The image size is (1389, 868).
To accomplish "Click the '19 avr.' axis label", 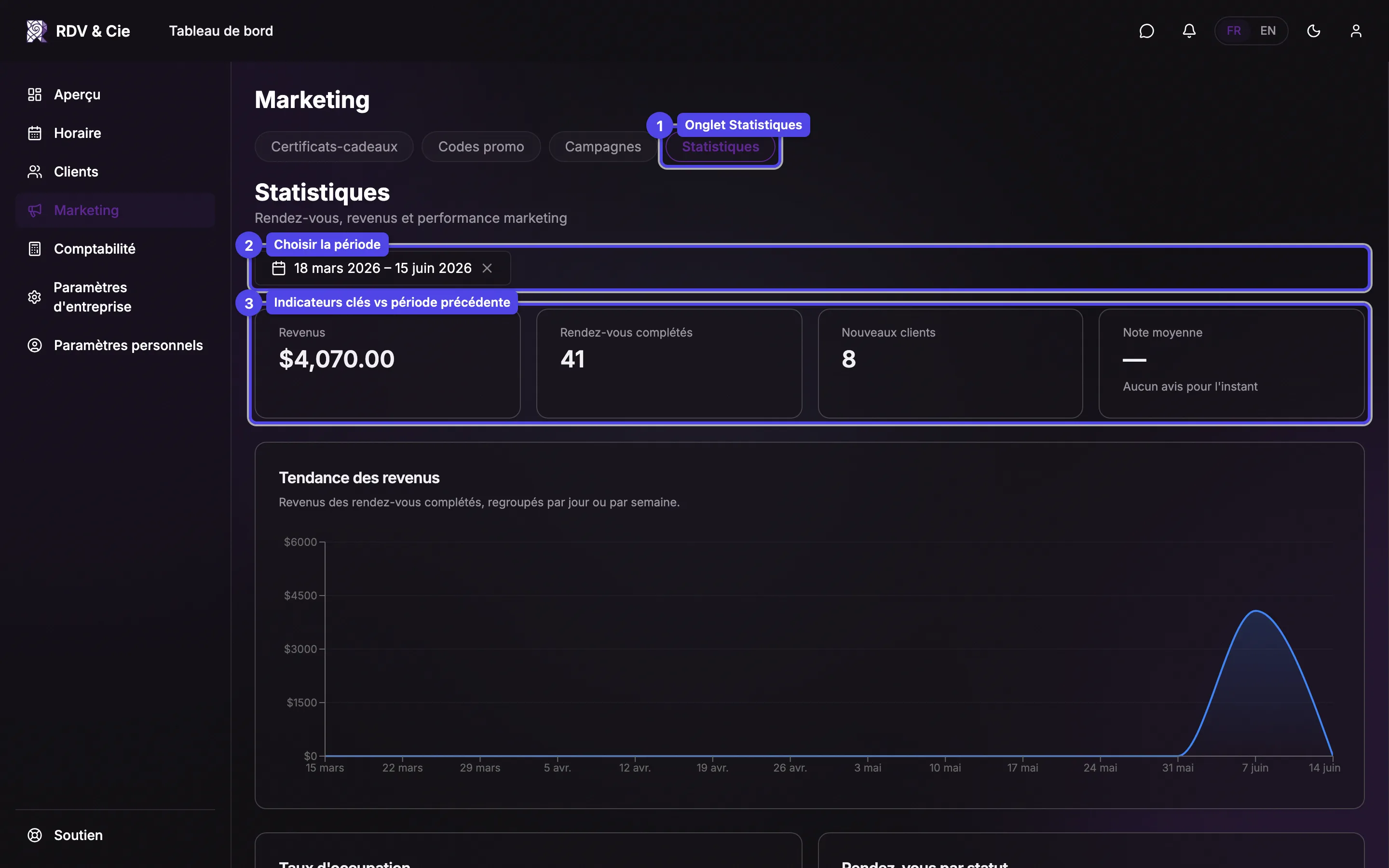I will pos(712,768).
